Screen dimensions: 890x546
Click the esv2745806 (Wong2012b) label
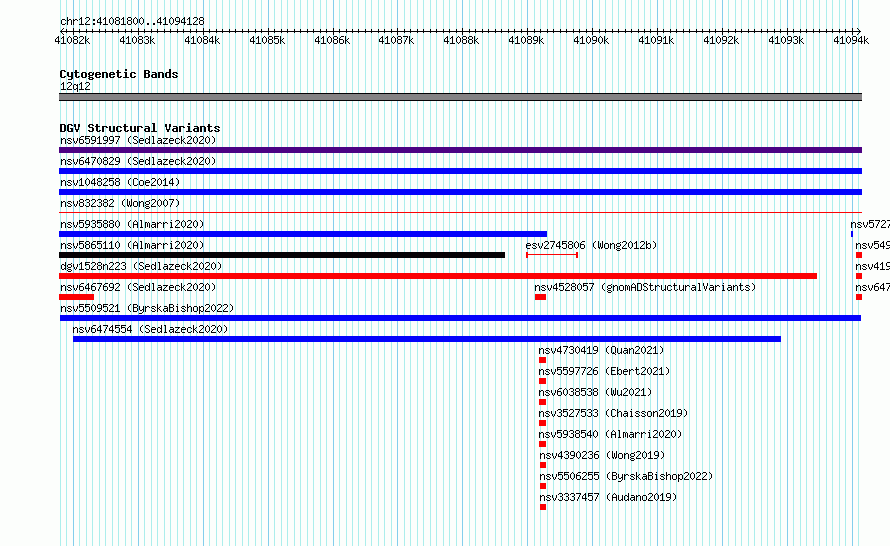[x=591, y=245]
